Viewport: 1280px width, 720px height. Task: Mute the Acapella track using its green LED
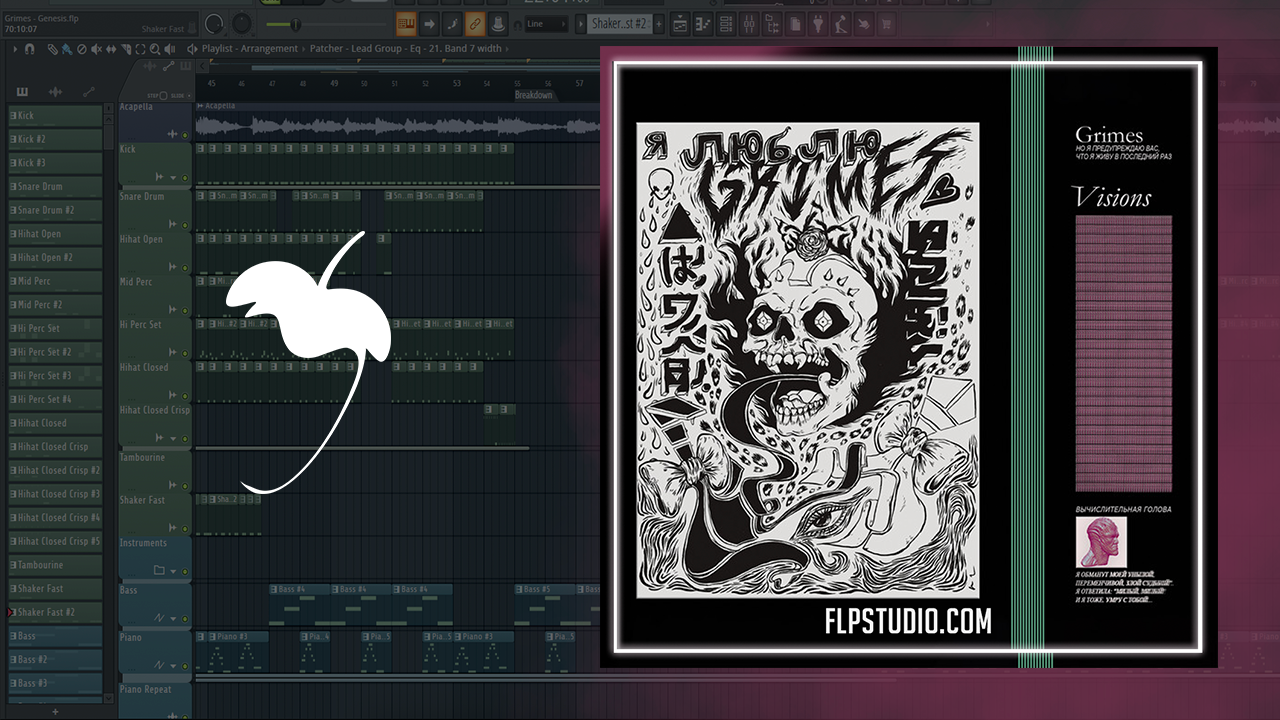tap(184, 134)
